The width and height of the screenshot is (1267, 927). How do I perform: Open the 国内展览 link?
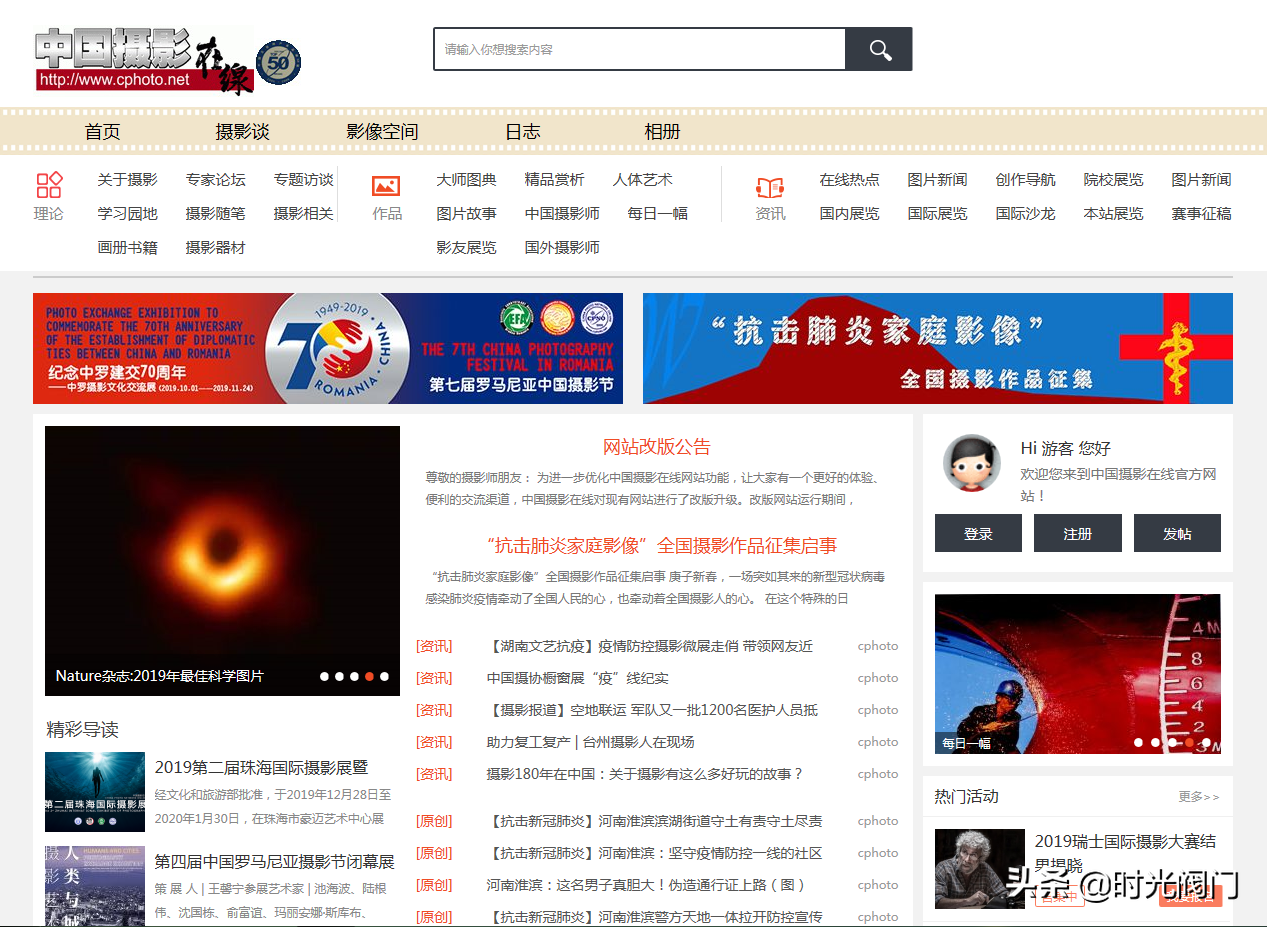849,214
